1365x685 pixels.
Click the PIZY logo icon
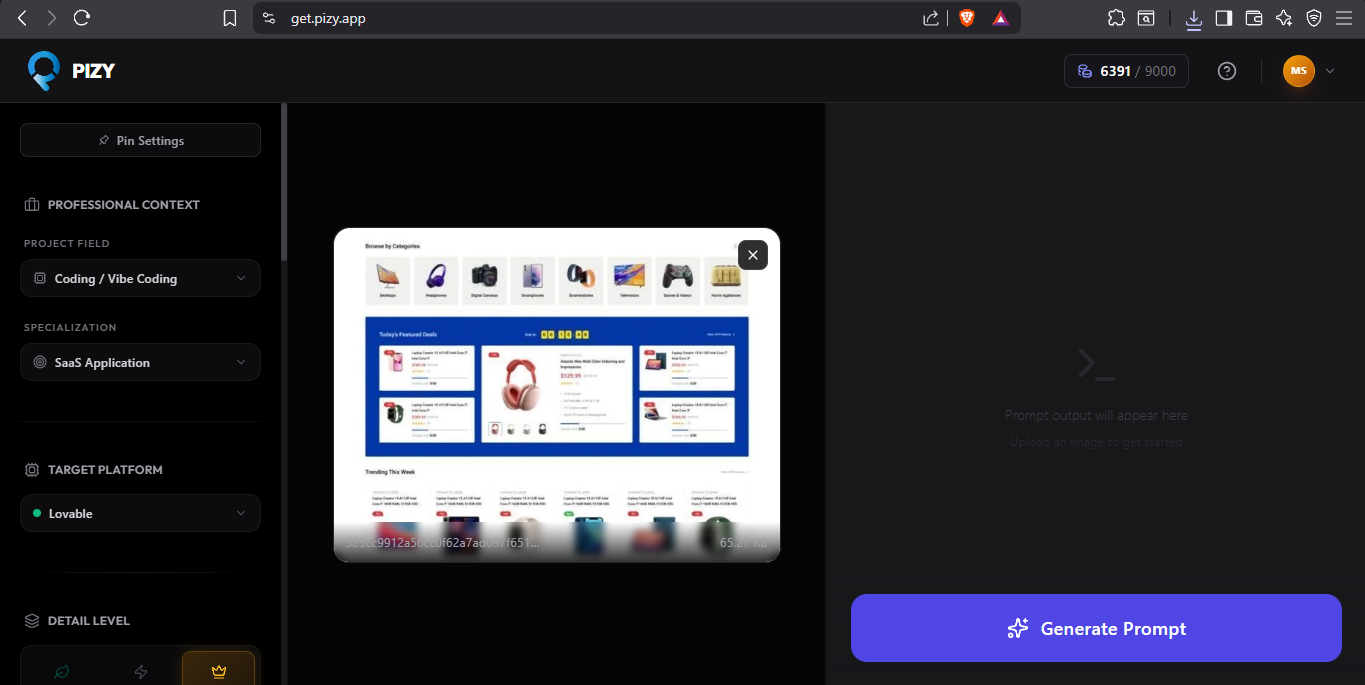pos(44,71)
